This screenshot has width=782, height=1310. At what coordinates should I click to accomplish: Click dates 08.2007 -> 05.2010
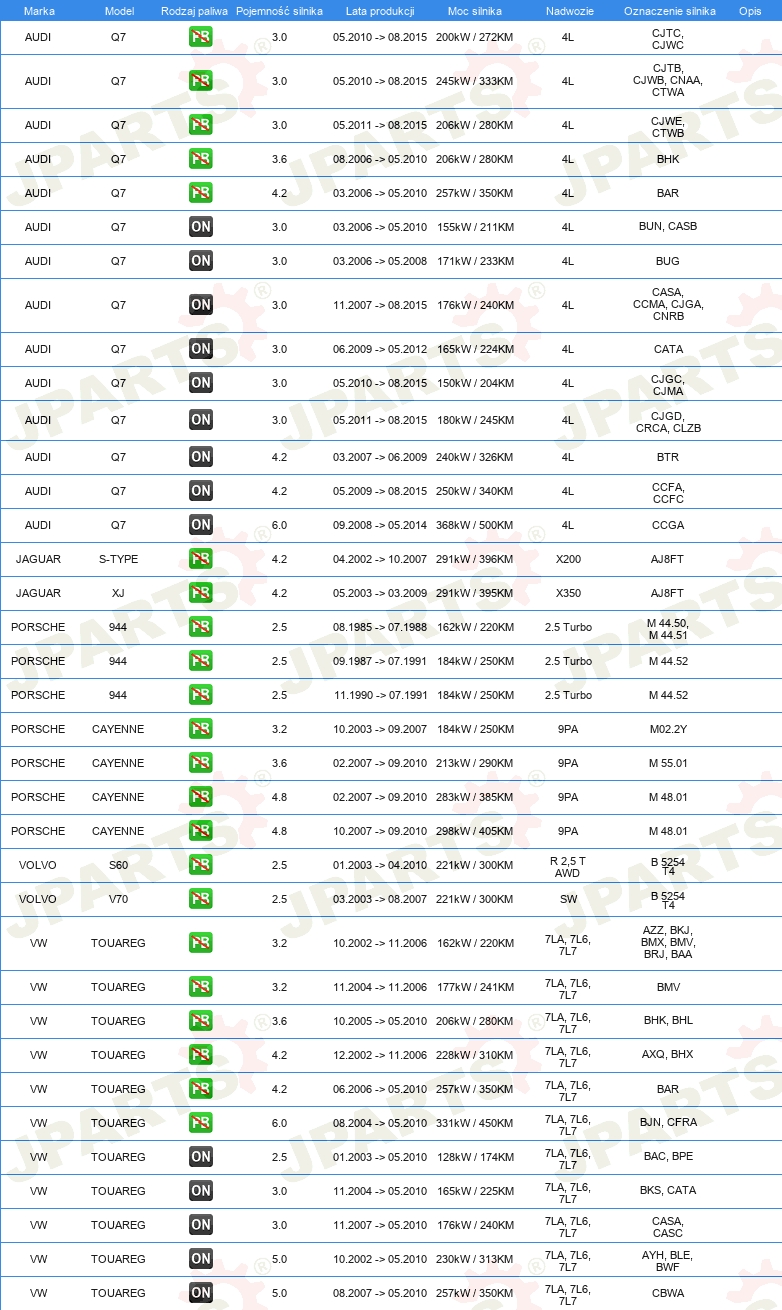pyautogui.click(x=380, y=1293)
